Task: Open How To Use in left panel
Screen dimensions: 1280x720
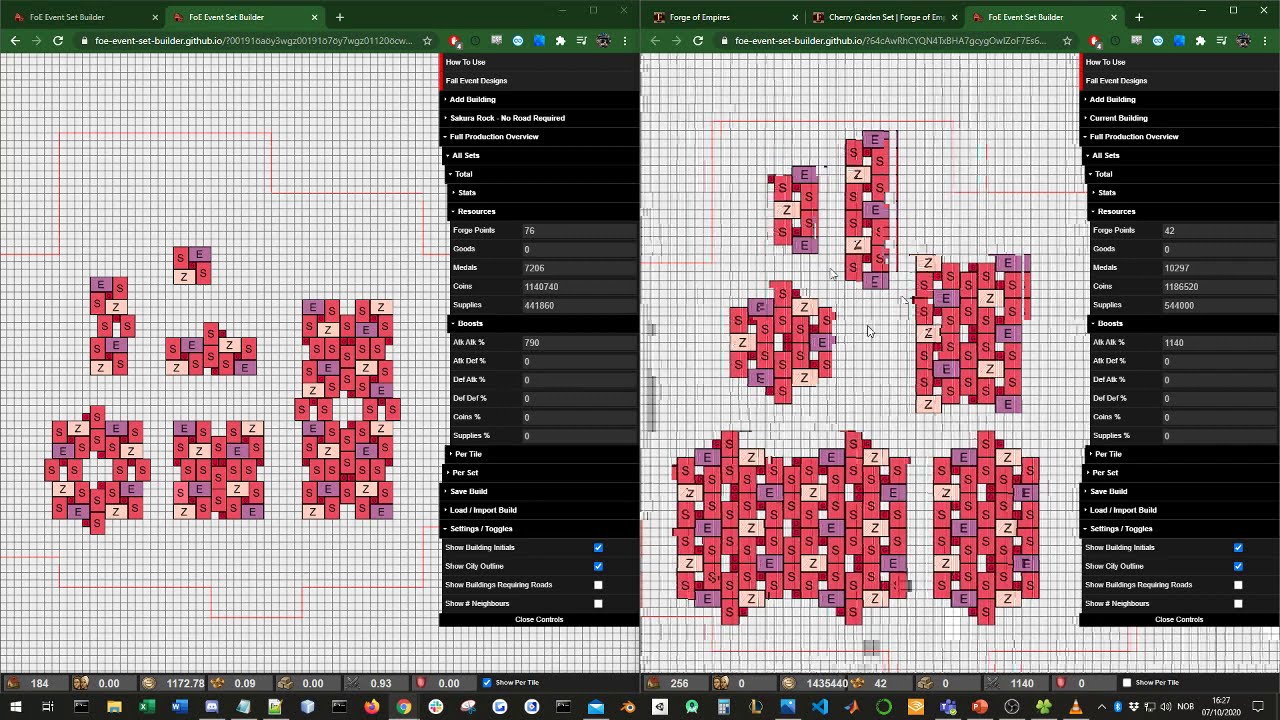Action: click(x=540, y=62)
